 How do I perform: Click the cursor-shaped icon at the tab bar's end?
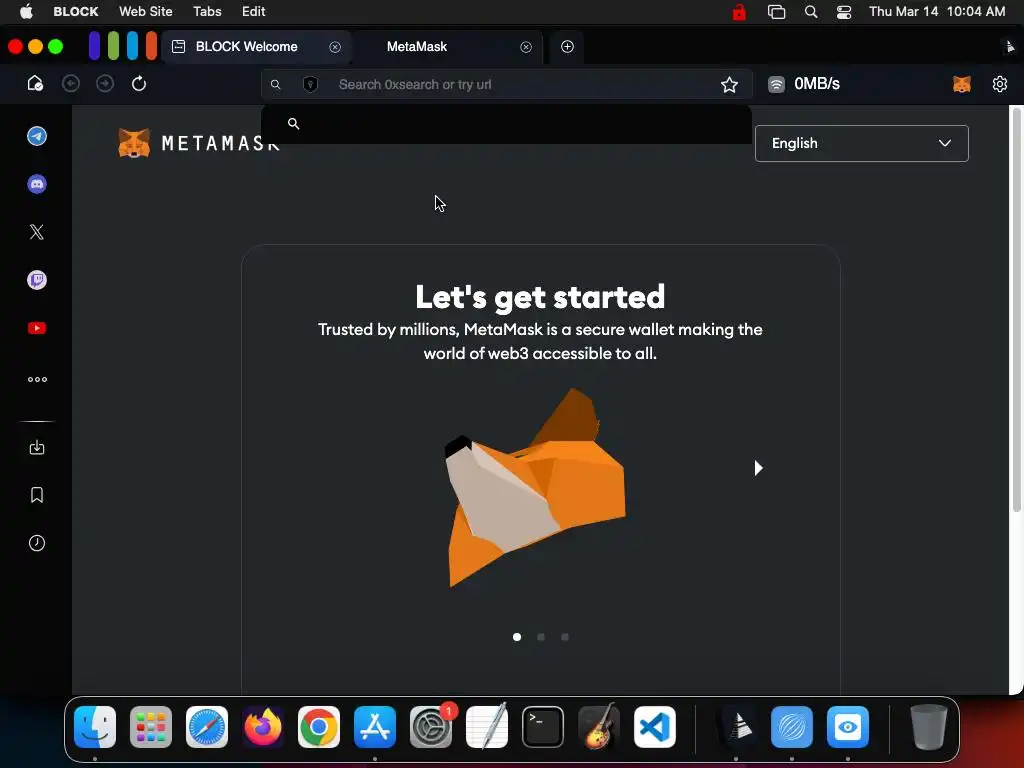point(1010,46)
